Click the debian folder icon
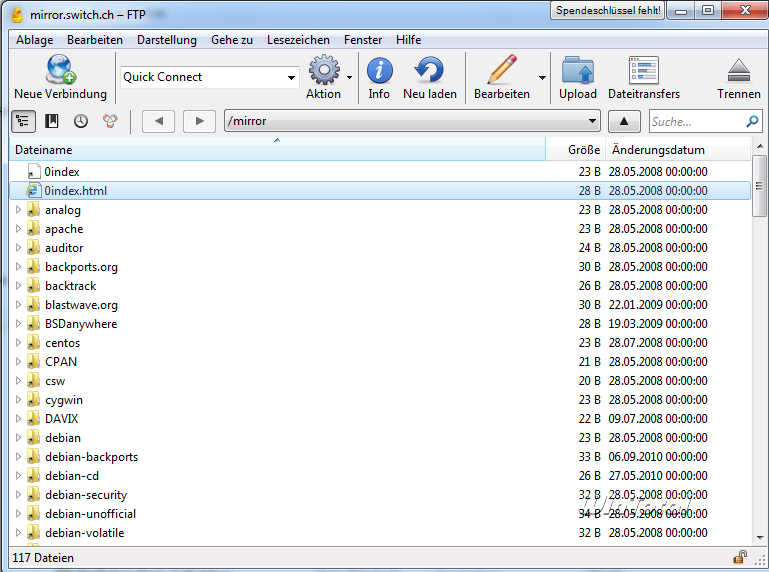Screen dimensions: 769x572 [x=33, y=438]
